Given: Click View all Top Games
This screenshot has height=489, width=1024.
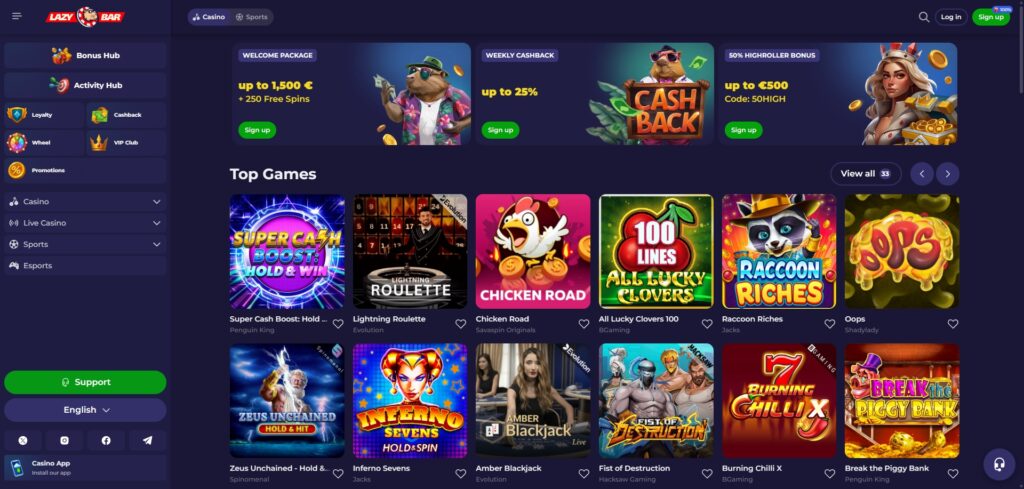Looking at the screenshot, I should point(865,174).
